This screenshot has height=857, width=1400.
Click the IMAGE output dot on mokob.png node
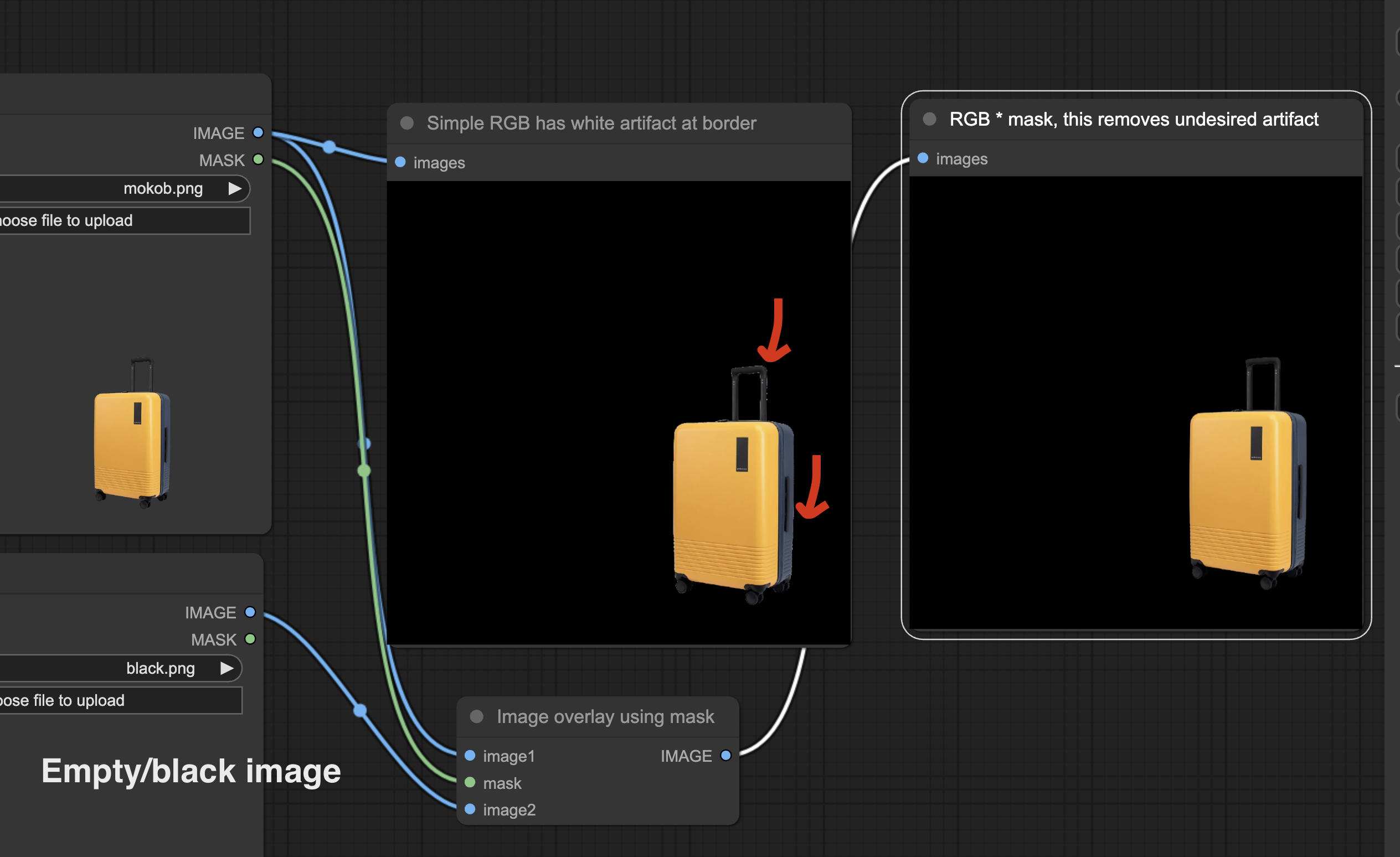[258, 132]
